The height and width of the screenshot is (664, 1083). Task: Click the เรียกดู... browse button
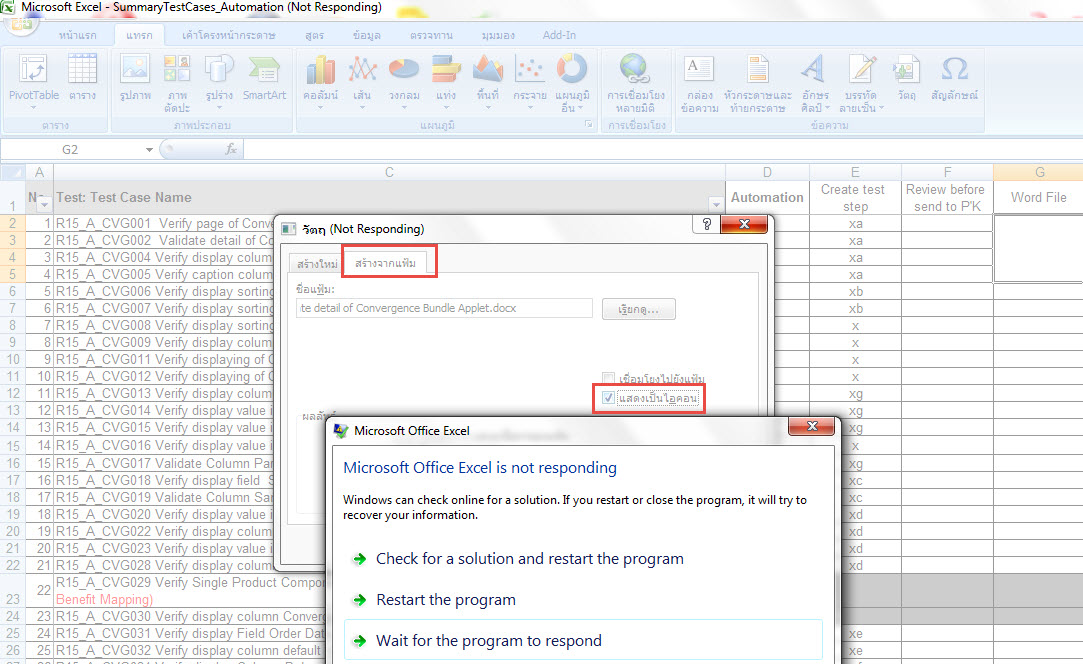coord(638,309)
